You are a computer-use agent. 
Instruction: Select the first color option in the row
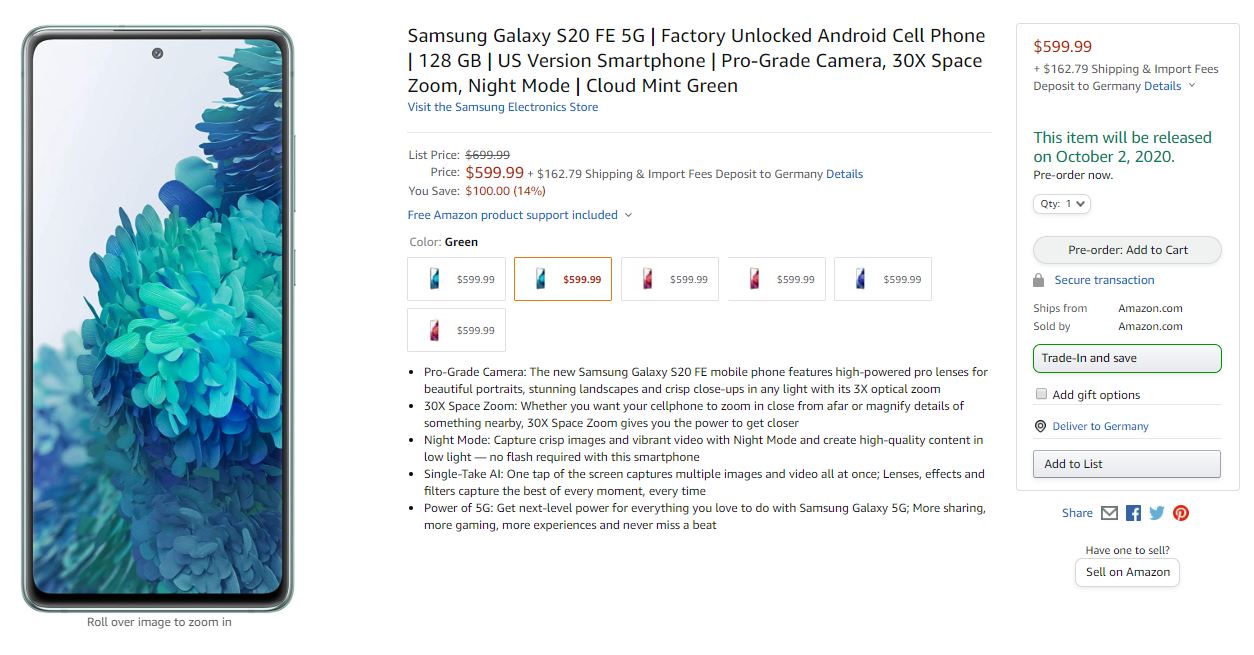(x=456, y=279)
